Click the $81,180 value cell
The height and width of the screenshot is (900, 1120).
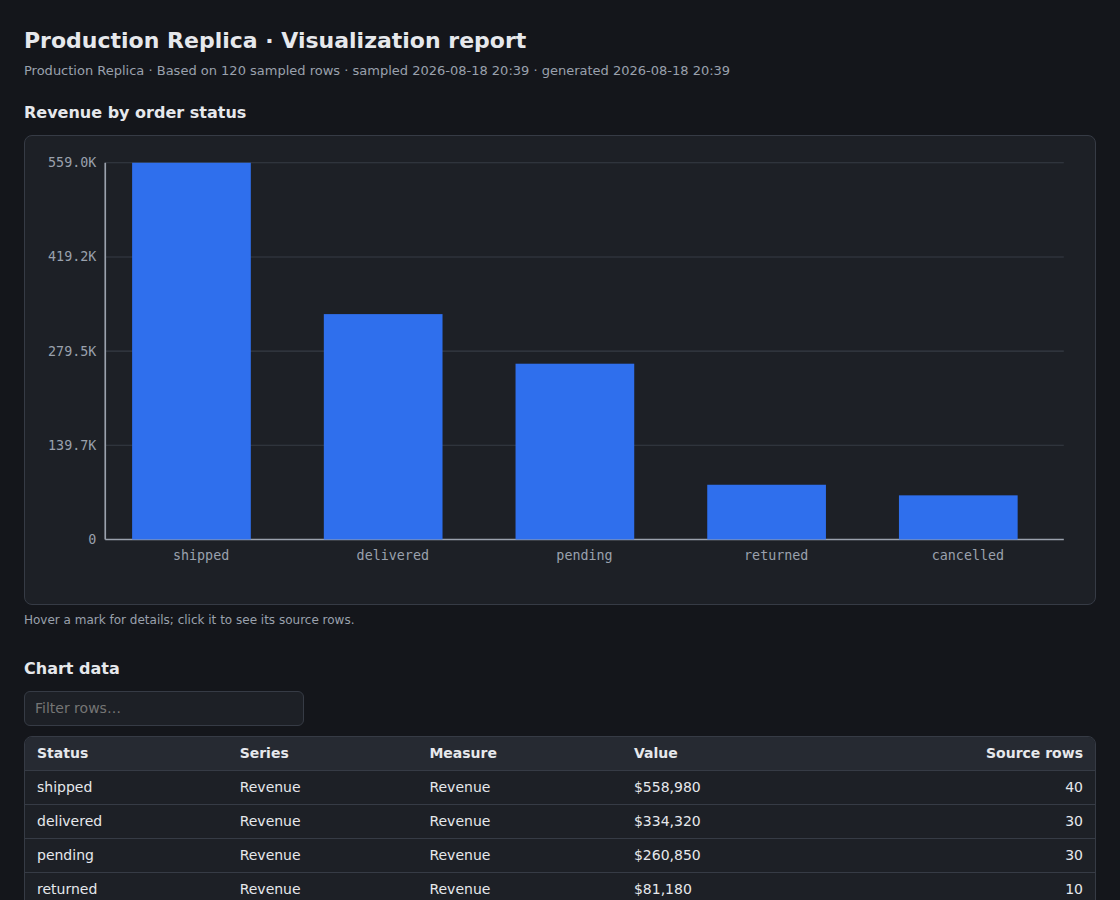pos(663,889)
